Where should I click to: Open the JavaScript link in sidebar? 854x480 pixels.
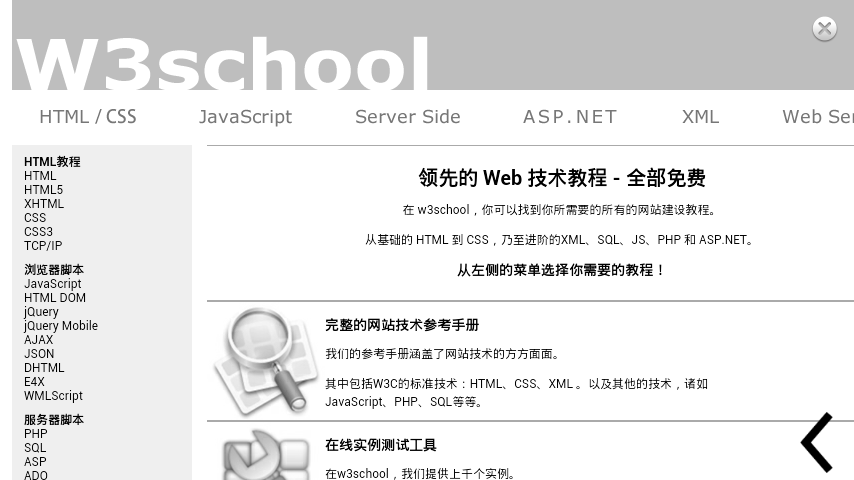click(52, 284)
